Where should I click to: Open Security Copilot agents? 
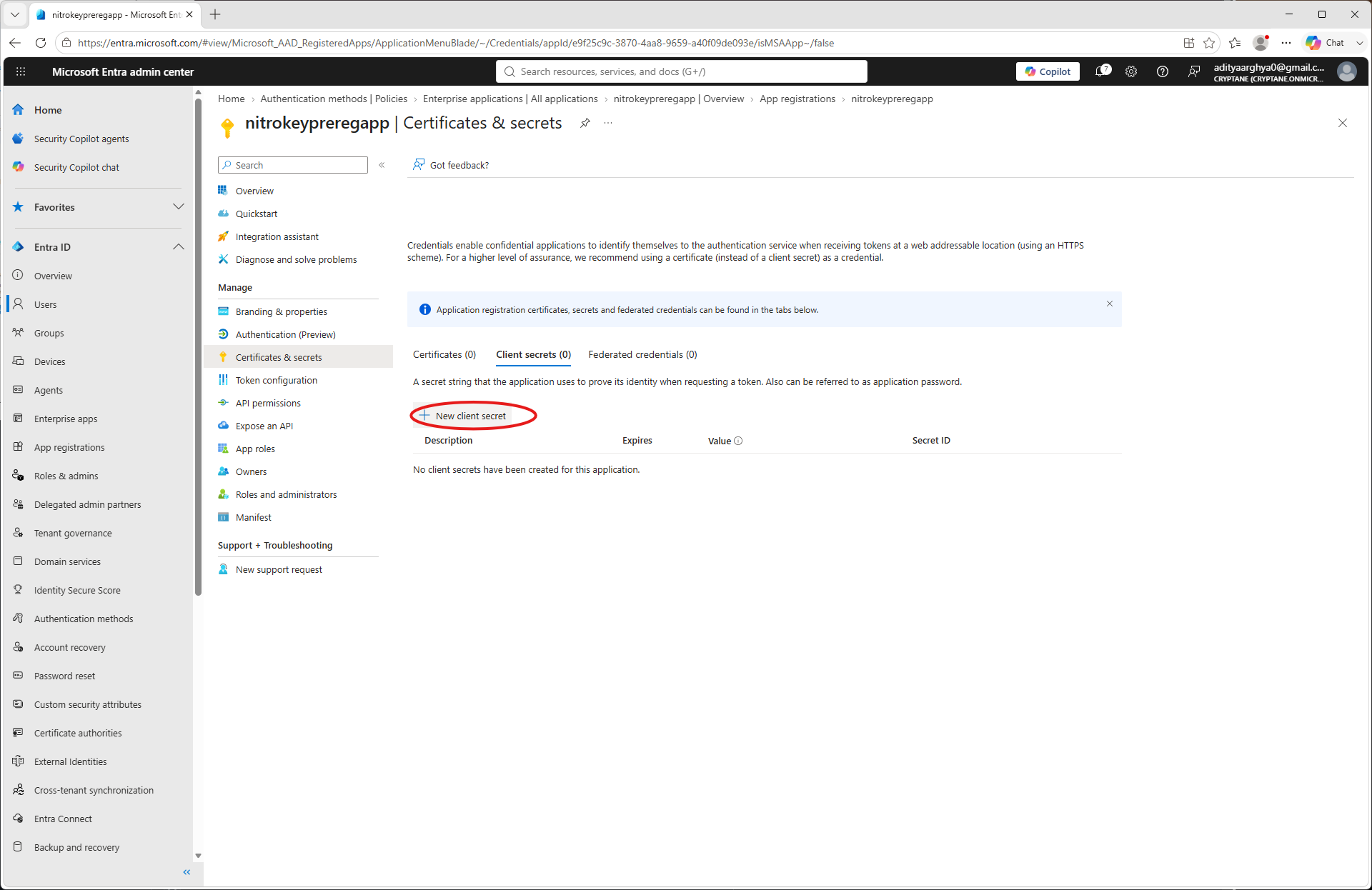tap(81, 139)
